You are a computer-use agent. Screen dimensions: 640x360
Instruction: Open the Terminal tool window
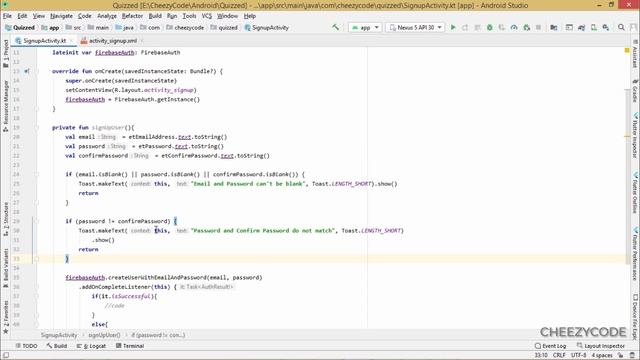click(129, 346)
